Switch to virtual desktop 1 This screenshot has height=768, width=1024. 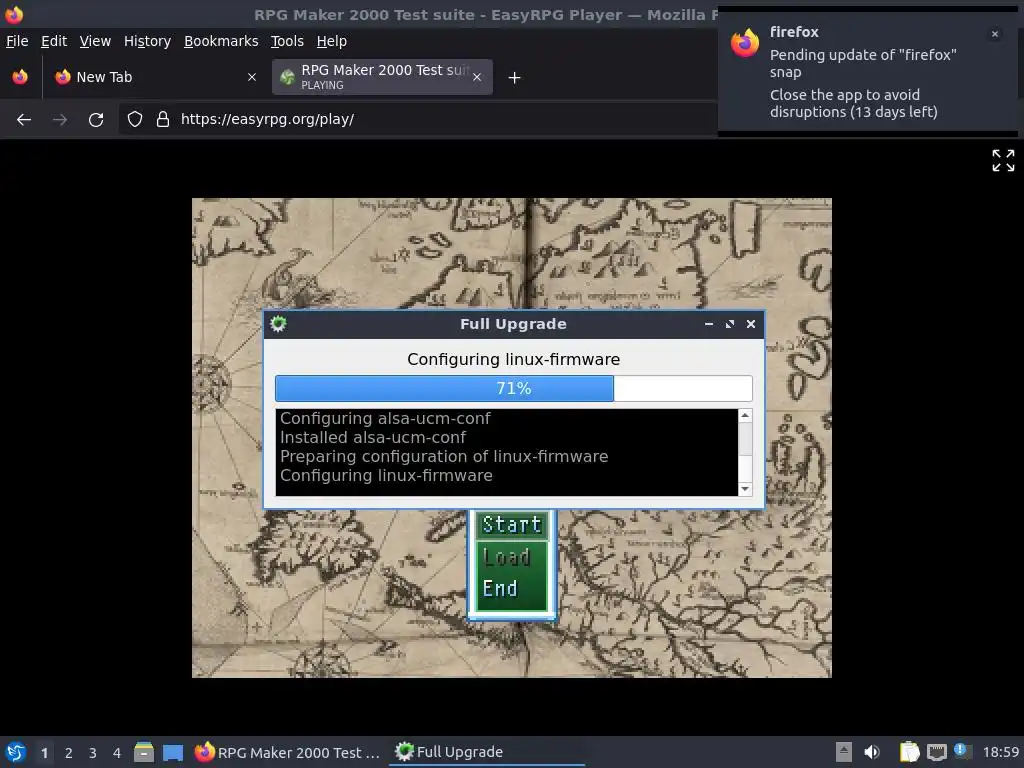pos(44,753)
